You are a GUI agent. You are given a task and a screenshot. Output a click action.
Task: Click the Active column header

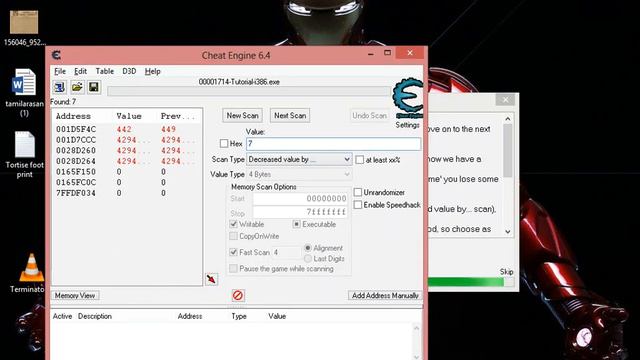[x=62, y=316]
